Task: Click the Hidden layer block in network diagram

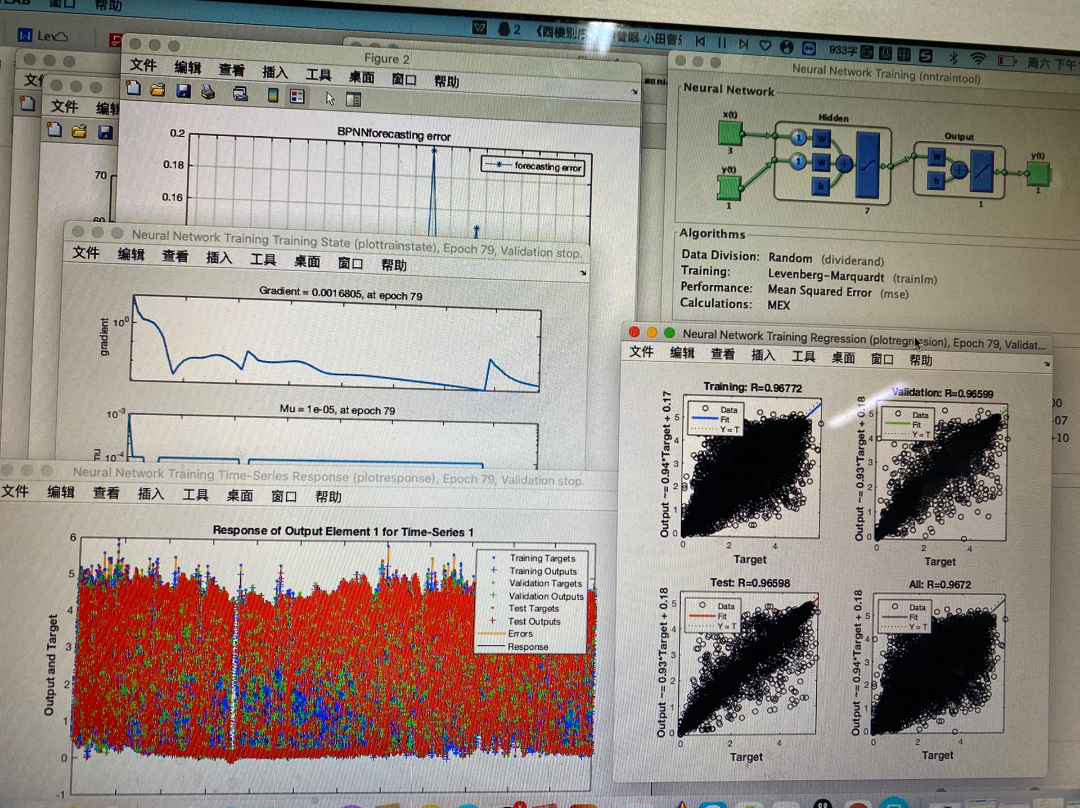Action: click(833, 163)
